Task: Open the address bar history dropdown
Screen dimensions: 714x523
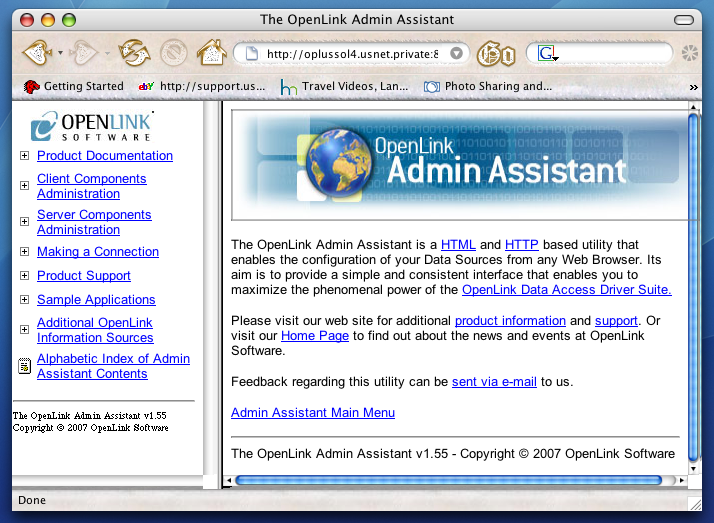Action: click(456, 53)
